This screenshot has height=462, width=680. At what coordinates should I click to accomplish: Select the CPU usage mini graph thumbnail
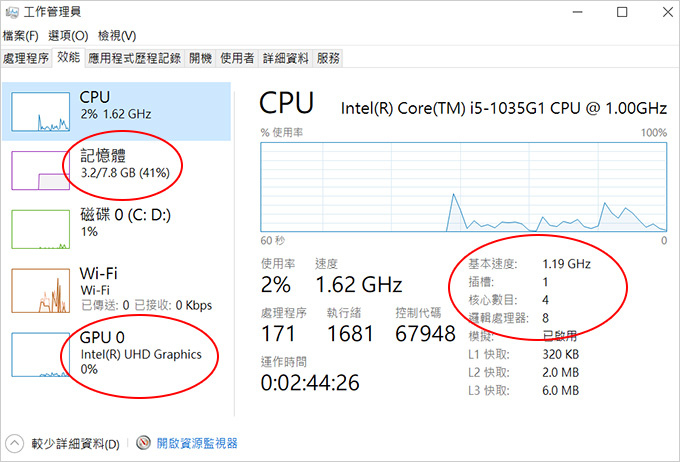pos(40,111)
